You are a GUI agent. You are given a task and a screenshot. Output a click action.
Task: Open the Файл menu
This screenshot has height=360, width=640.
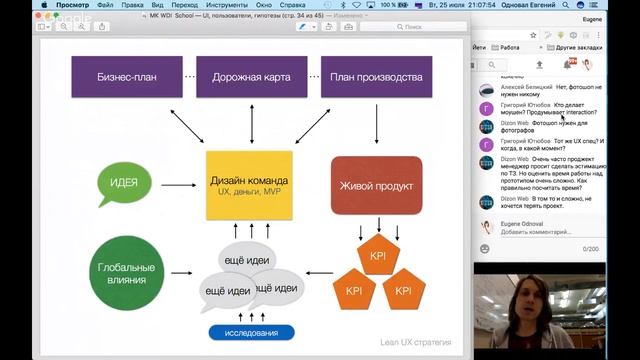pos(105,5)
